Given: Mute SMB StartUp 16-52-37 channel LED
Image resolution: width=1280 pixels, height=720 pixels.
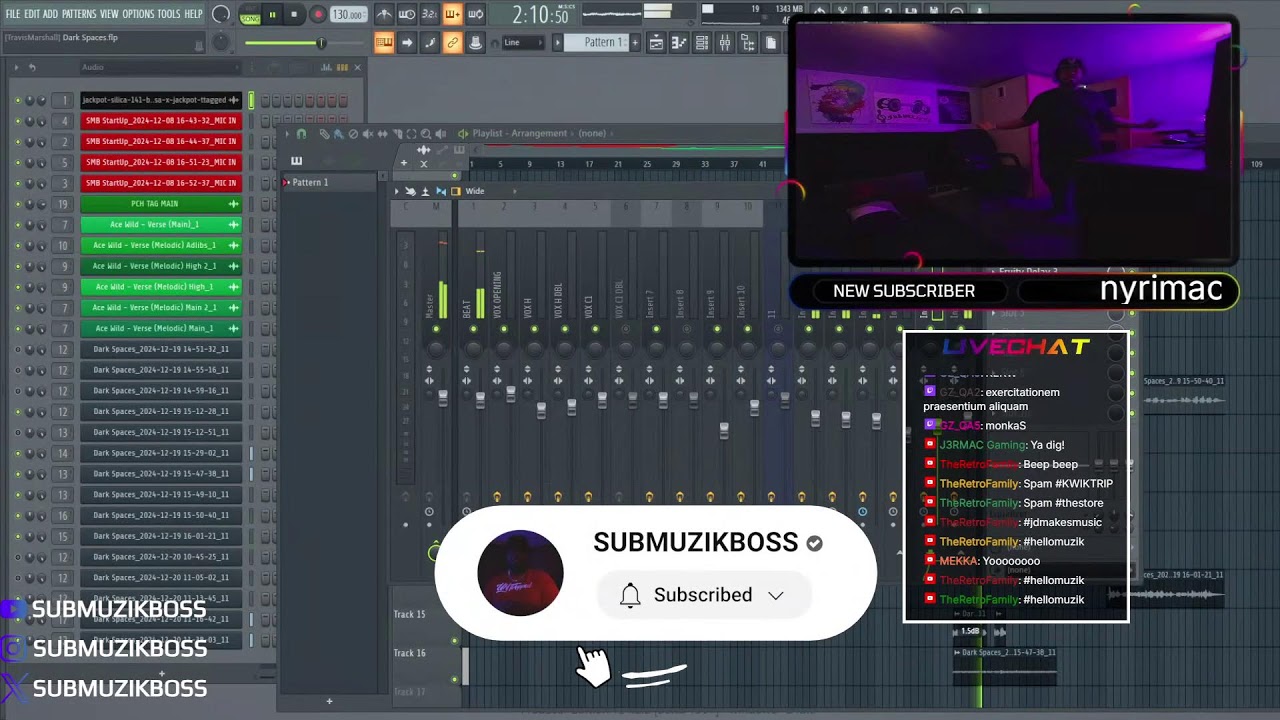Looking at the screenshot, I should click(x=17, y=183).
